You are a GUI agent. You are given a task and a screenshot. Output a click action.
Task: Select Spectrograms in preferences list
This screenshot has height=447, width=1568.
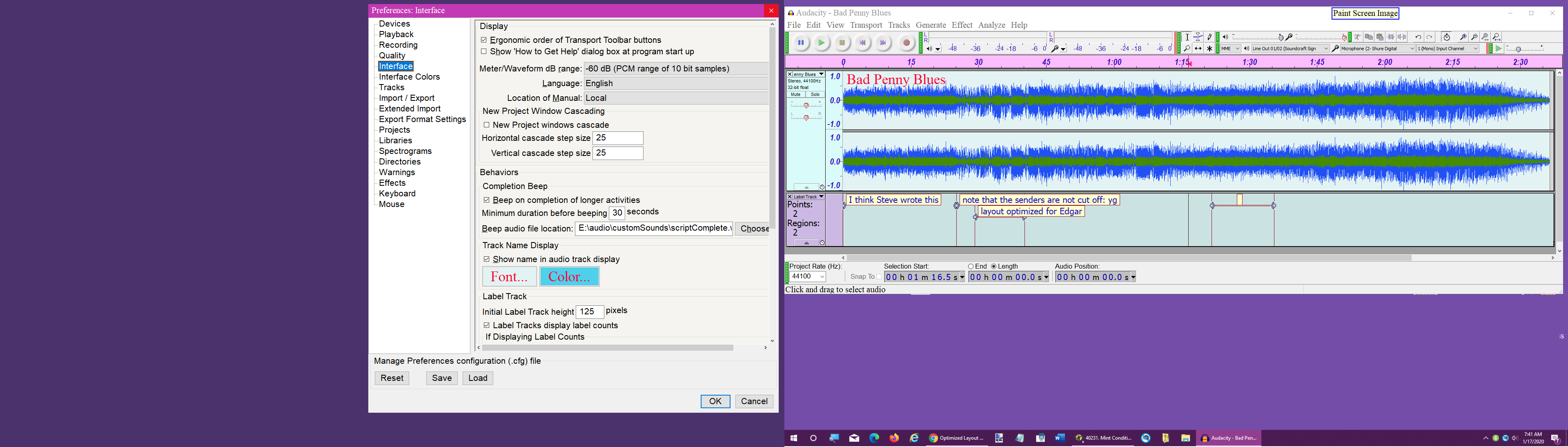pyautogui.click(x=405, y=151)
